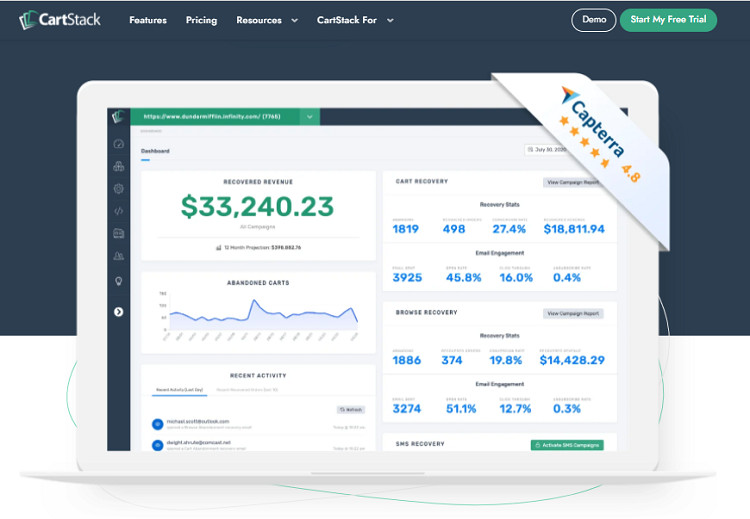
Task: Click the CartStack logo in the header
Action: (x=60, y=20)
